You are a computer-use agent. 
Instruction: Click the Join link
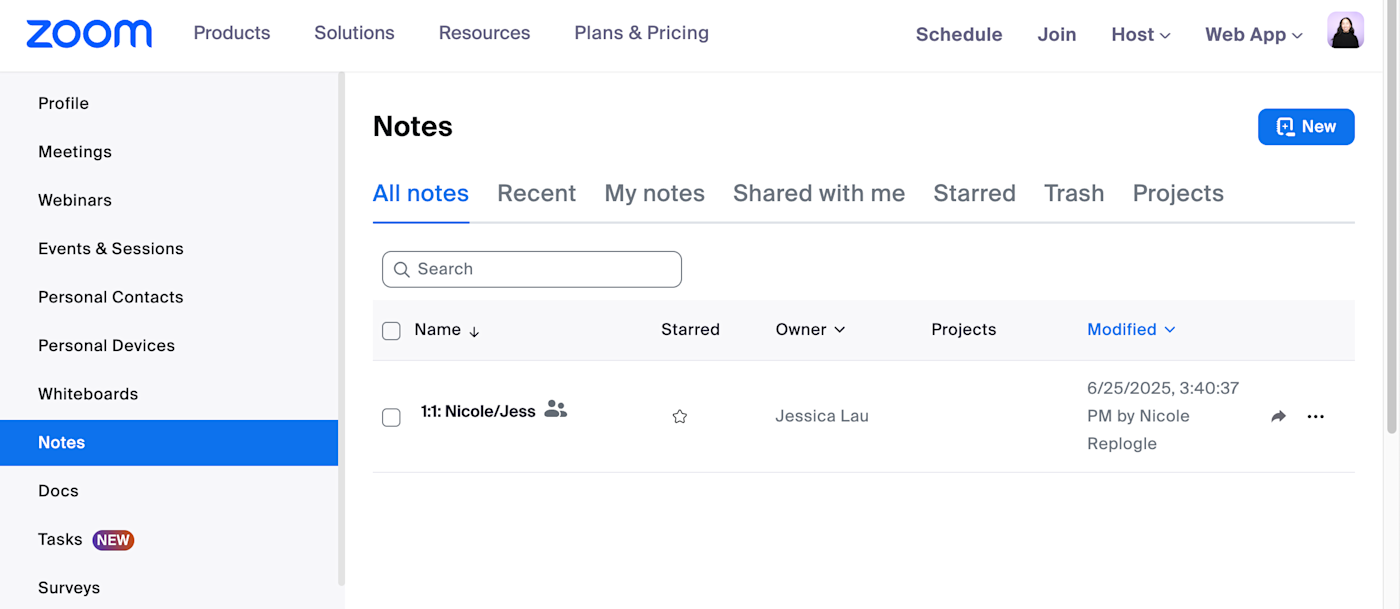coord(1057,34)
